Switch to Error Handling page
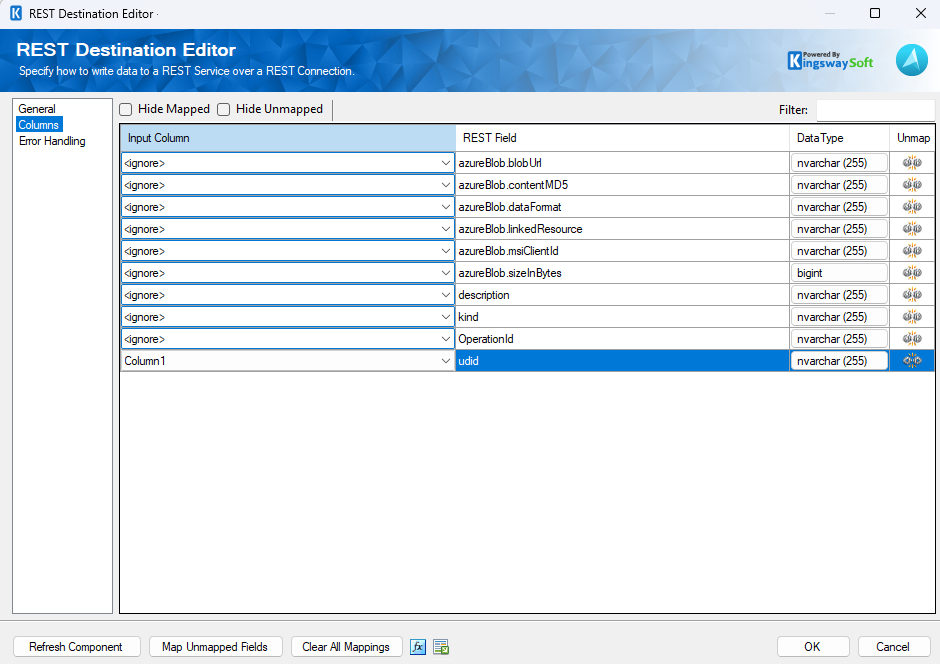This screenshot has width=940, height=664. [x=52, y=141]
